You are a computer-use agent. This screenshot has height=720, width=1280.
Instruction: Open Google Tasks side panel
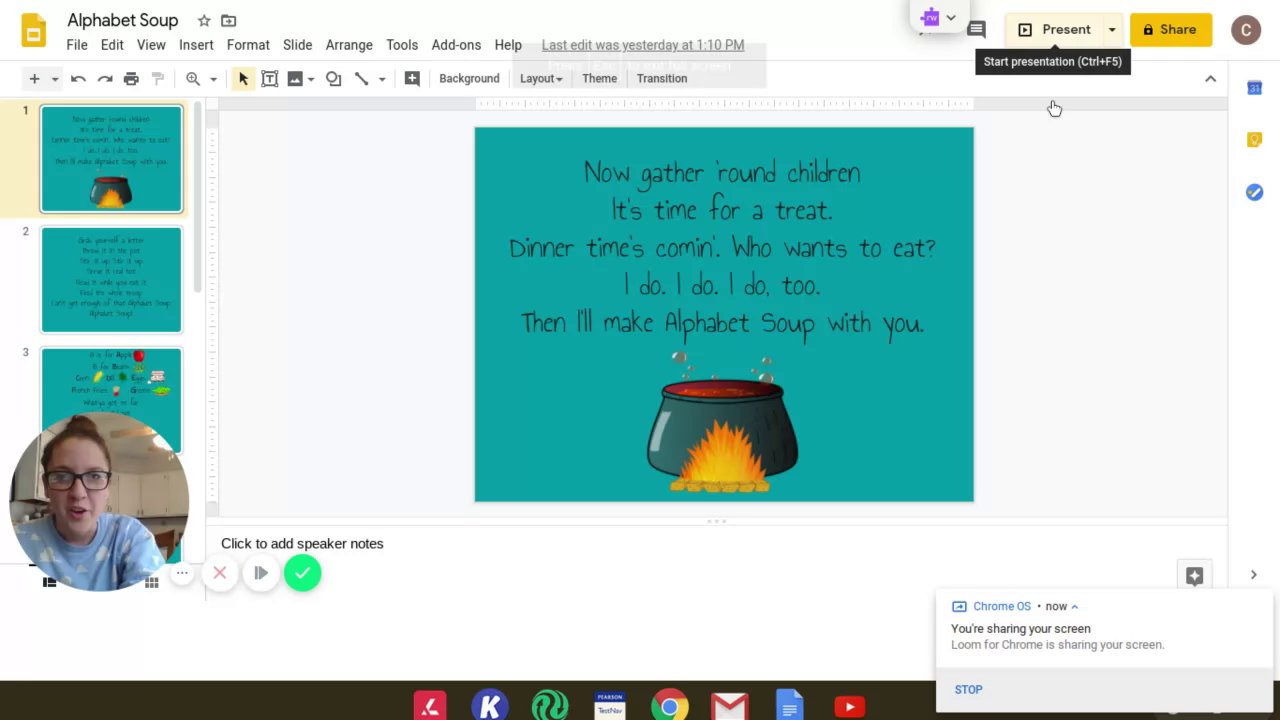tap(1254, 192)
